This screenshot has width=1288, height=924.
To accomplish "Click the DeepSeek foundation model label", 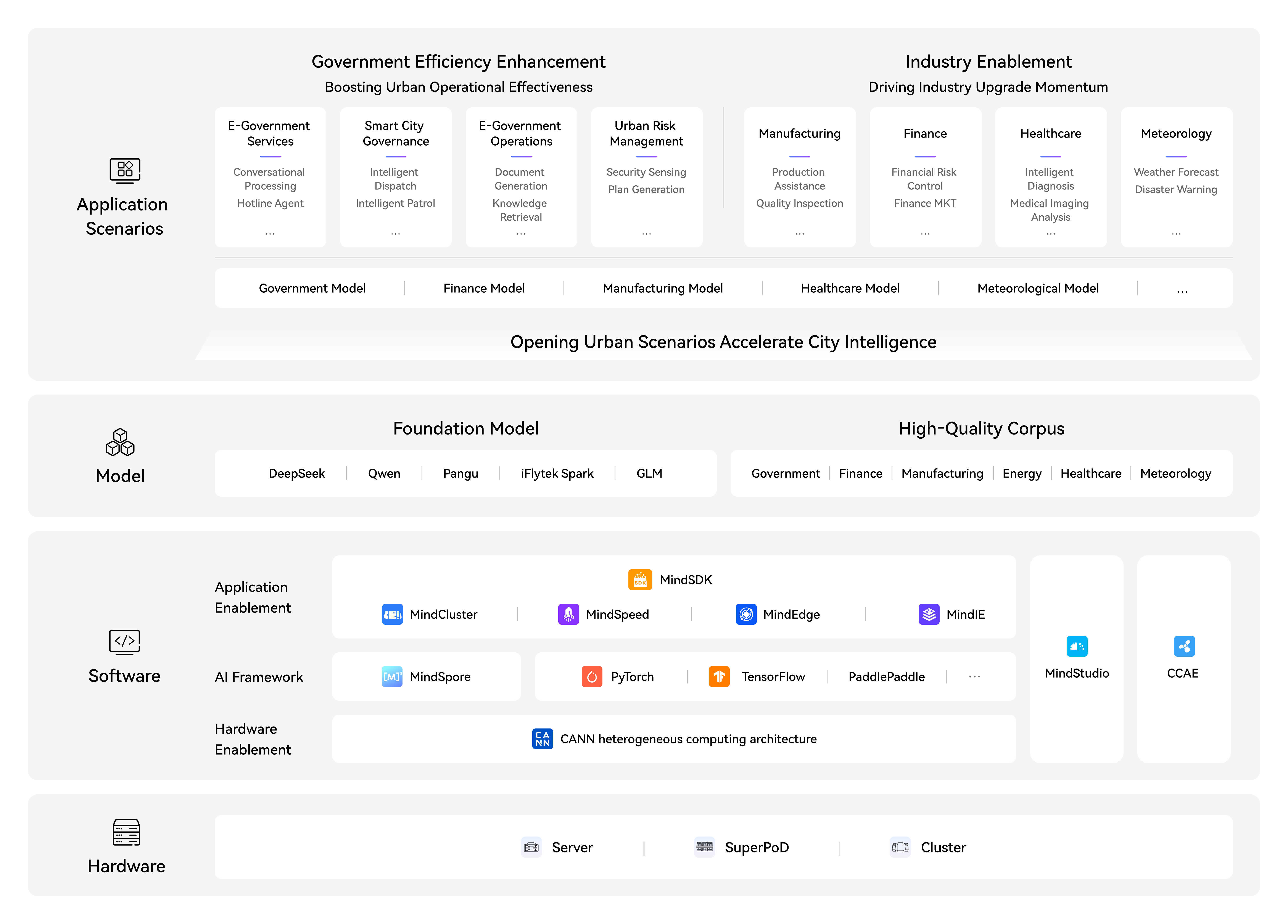I will click(x=296, y=473).
